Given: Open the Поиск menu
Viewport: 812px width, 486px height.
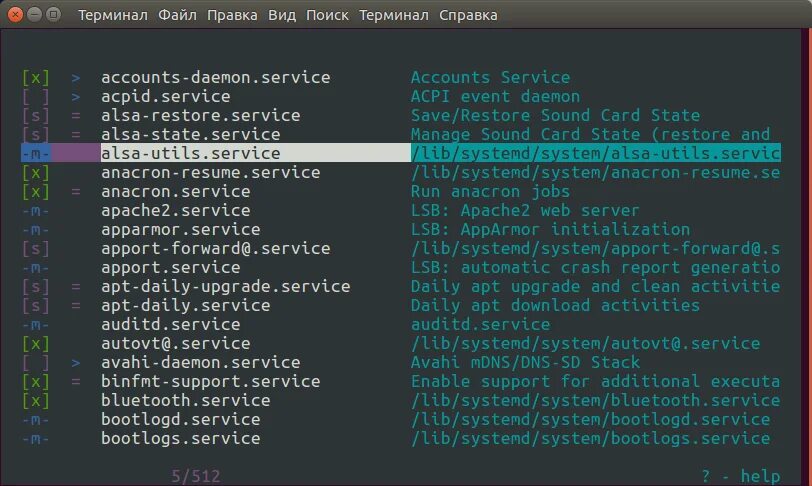Looking at the screenshot, I should [x=327, y=15].
